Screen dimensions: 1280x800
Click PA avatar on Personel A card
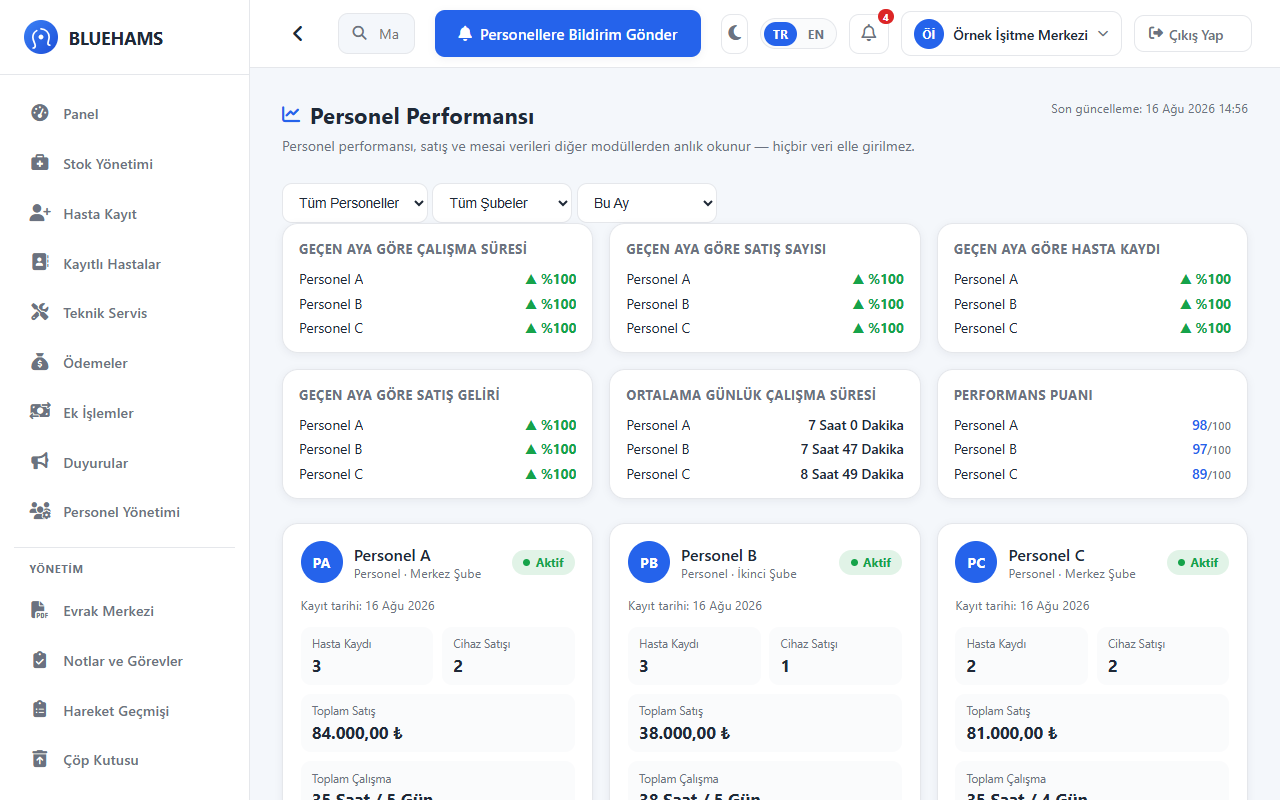(x=322, y=563)
